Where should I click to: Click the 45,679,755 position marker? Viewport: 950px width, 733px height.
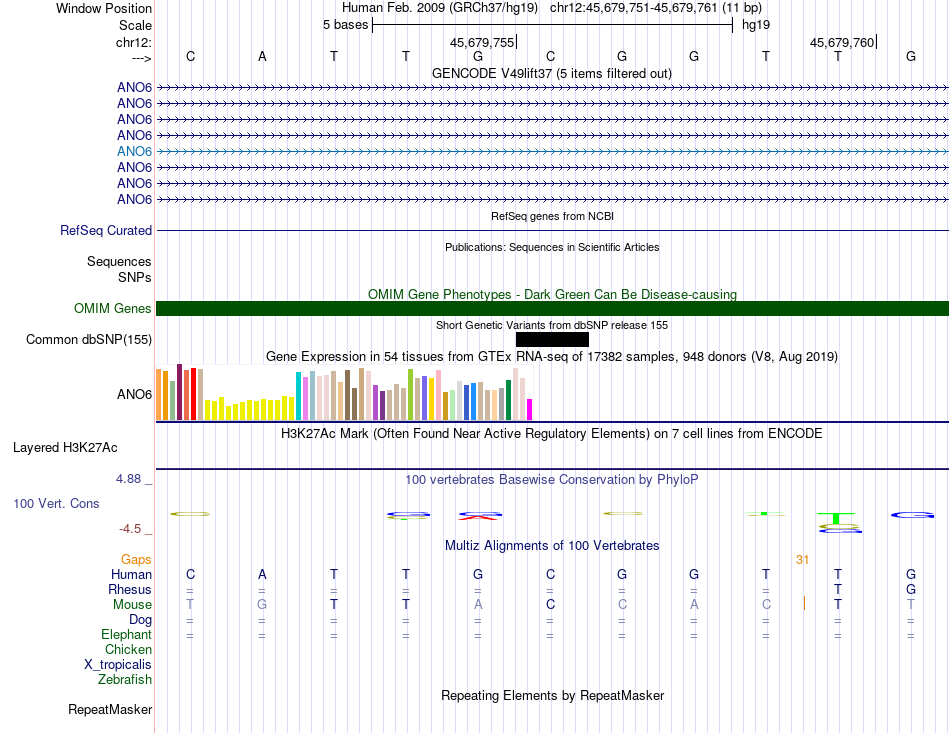tap(482, 42)
